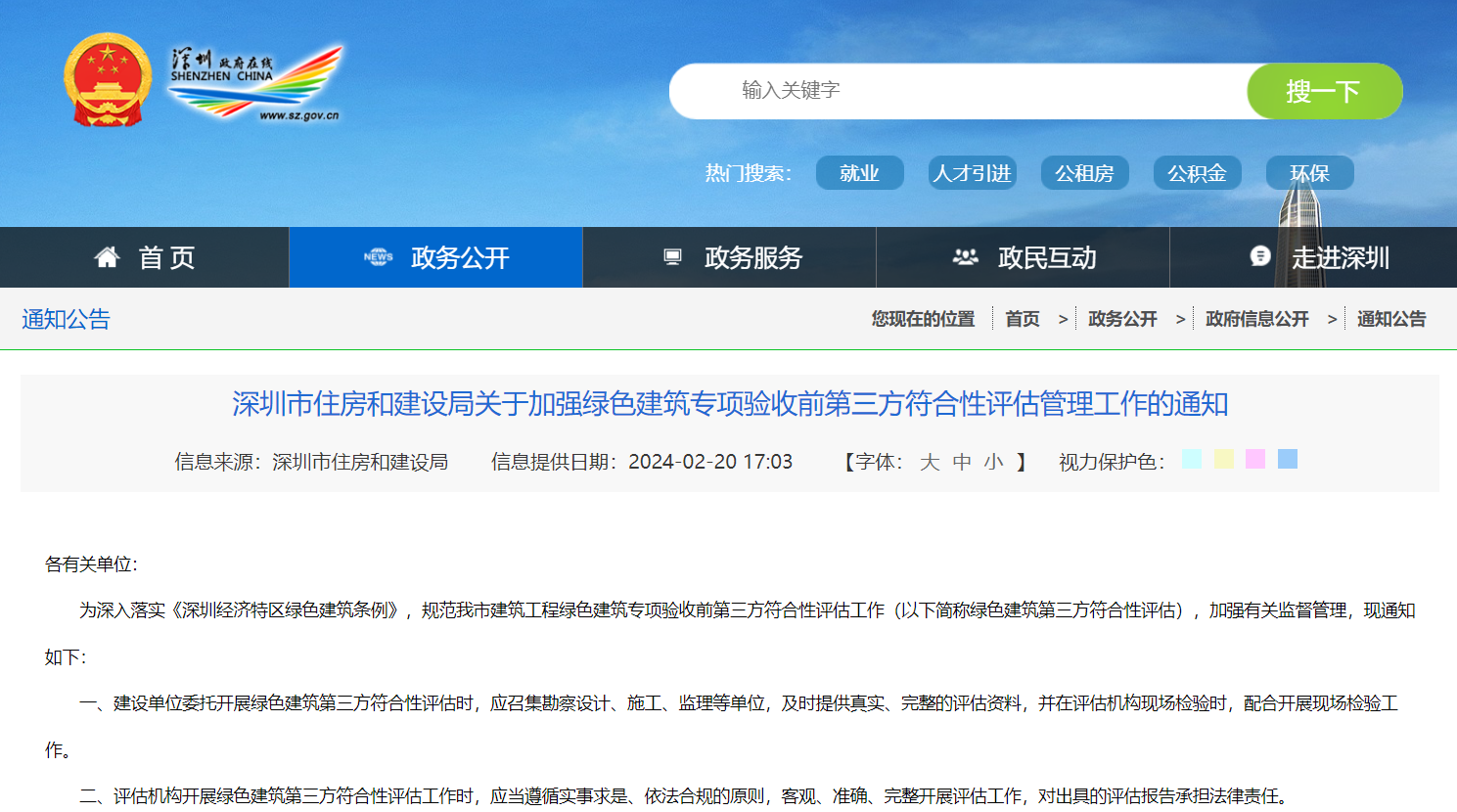
Task: Open the 政务服务 menu tab
Action: pyautogui.click(x=752, y=258)
